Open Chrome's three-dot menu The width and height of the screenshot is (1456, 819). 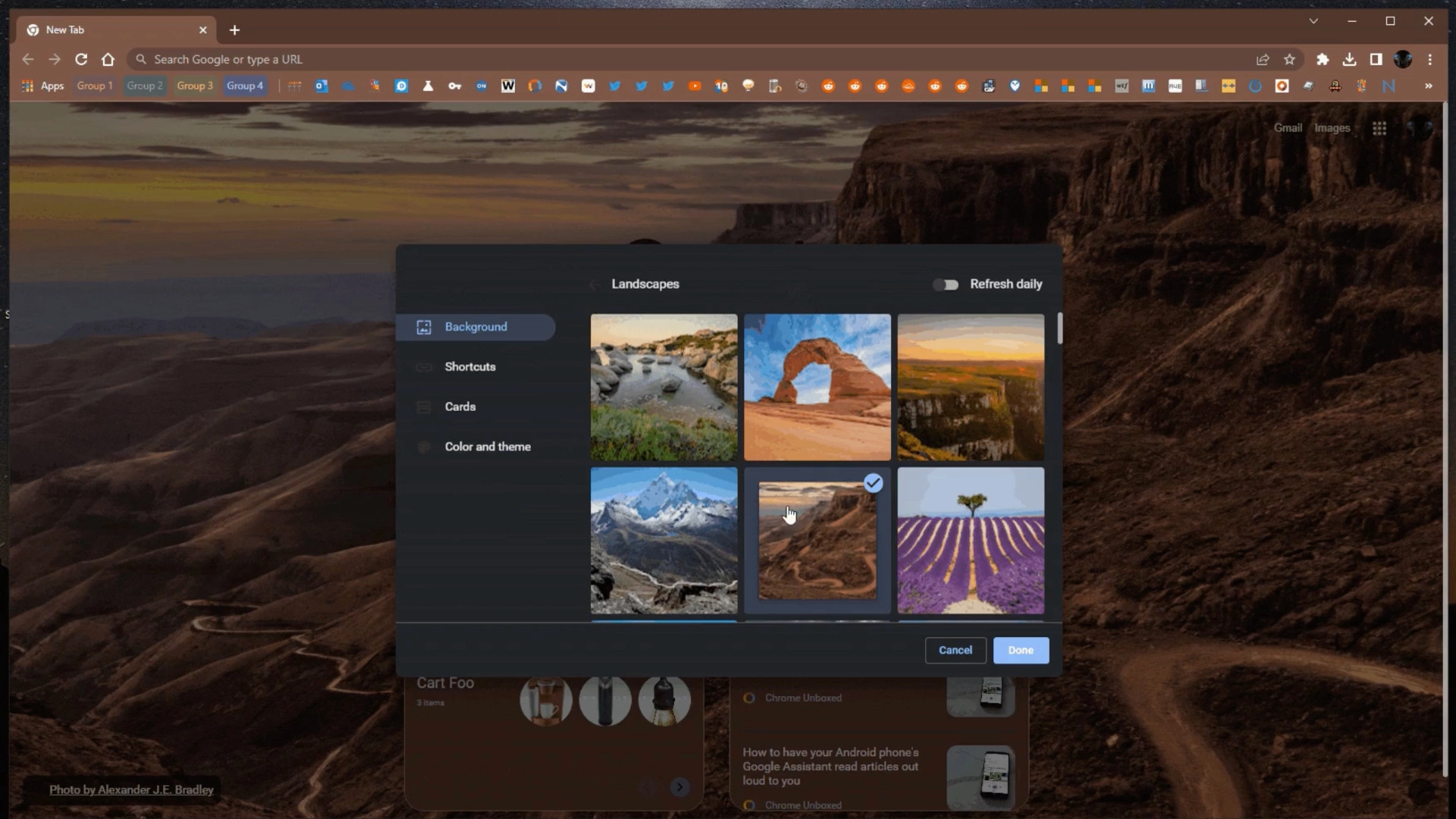click(1429, 59)
